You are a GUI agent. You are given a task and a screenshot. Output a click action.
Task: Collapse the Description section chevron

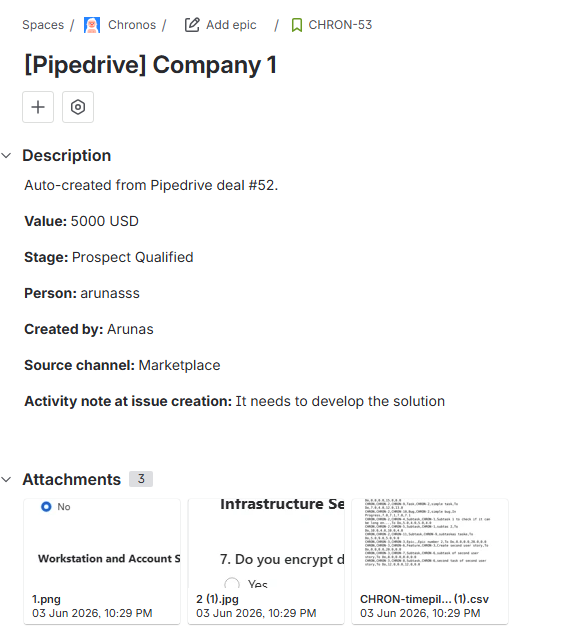click(x=6, y=156)
